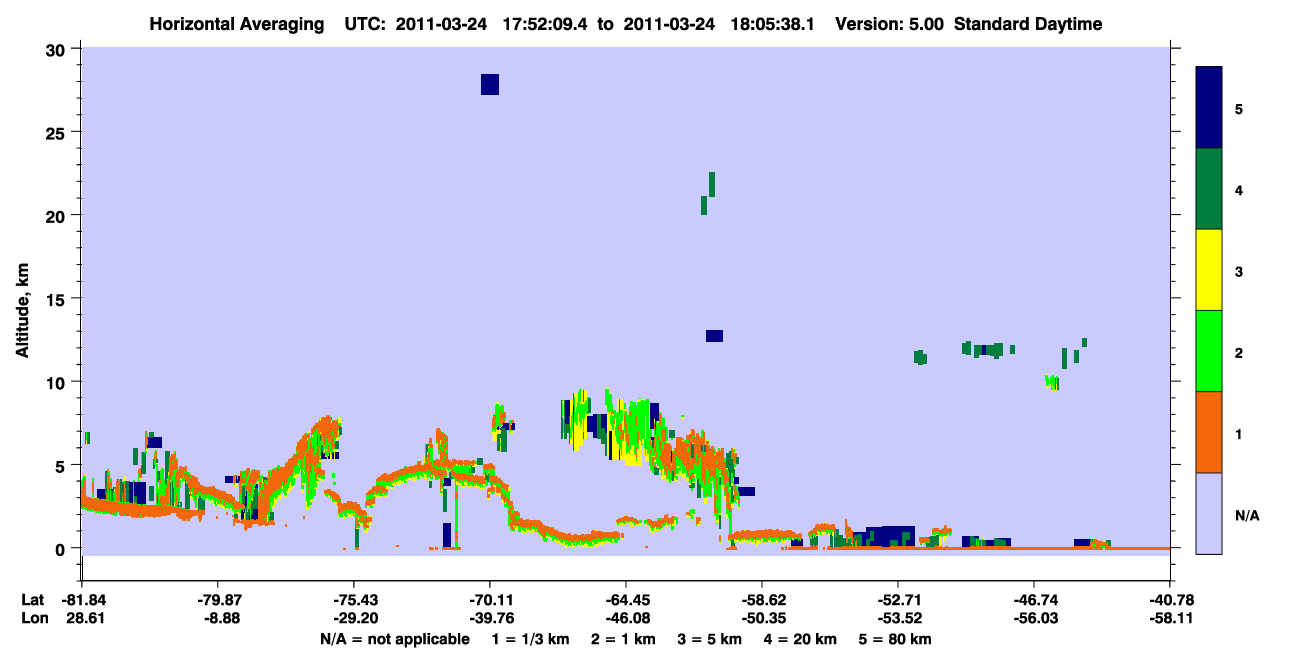Select the bright green level 2 colorbar segment
Viewport: 1300px width, 667px height.
pyautogui.click(x=1209, y=351)
